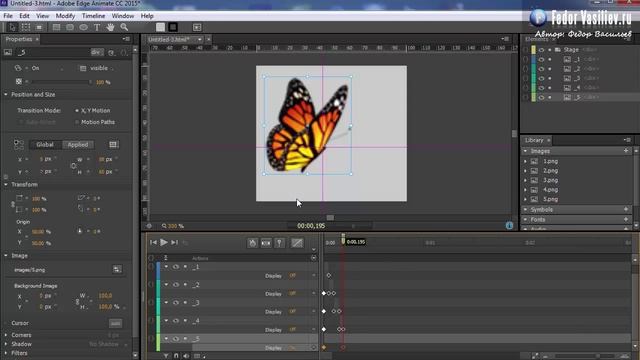The width and height of the screenshot is (640, 360).
Task: Collapse Position and Size section
Action: [x=6, y=95]
